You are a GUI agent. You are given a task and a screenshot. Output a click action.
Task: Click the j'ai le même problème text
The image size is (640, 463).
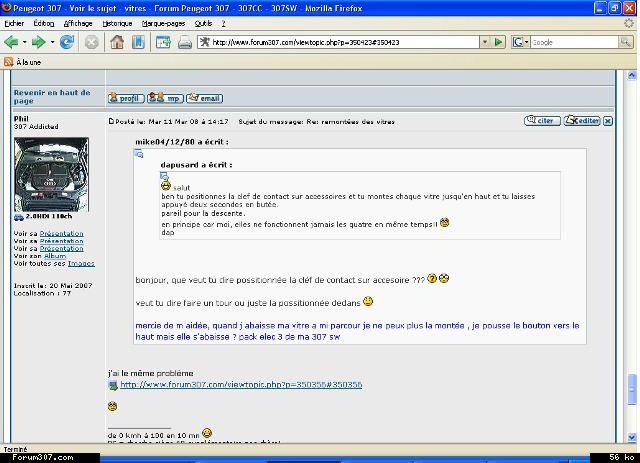(x=151, y=373)
